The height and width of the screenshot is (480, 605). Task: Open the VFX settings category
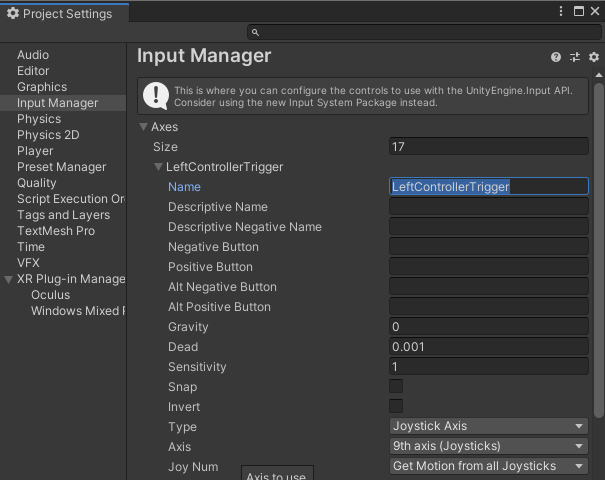(28, 263)
